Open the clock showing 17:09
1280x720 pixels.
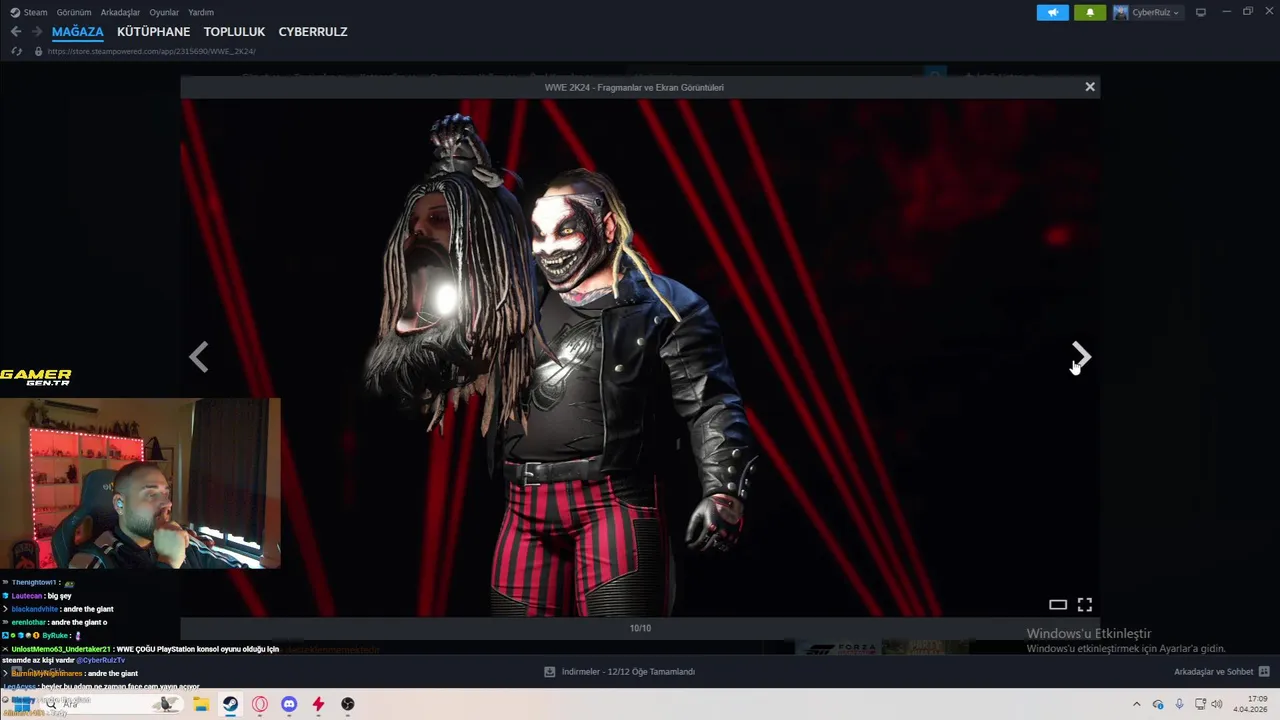pyautogui.click(x=1250, y=704)
